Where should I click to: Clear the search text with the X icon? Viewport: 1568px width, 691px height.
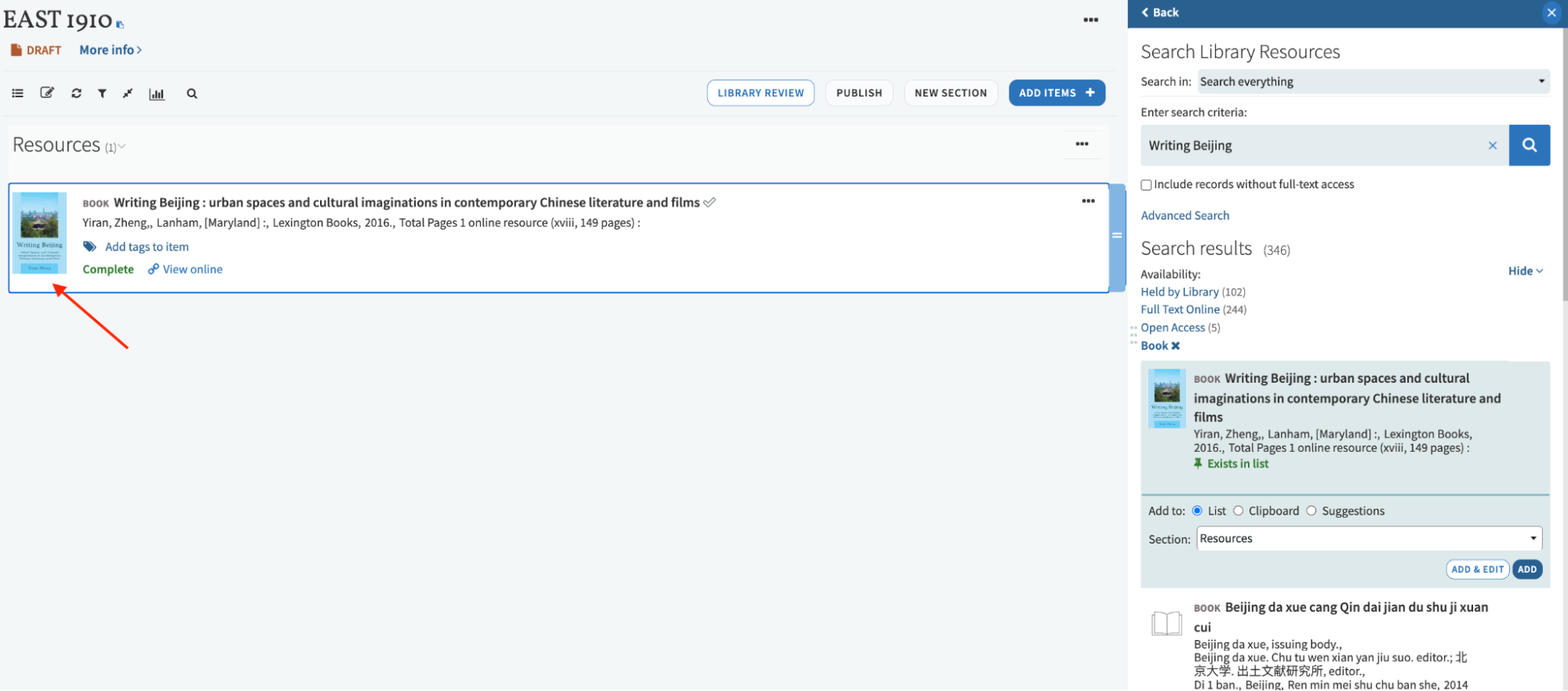(x=1492, y=146)
